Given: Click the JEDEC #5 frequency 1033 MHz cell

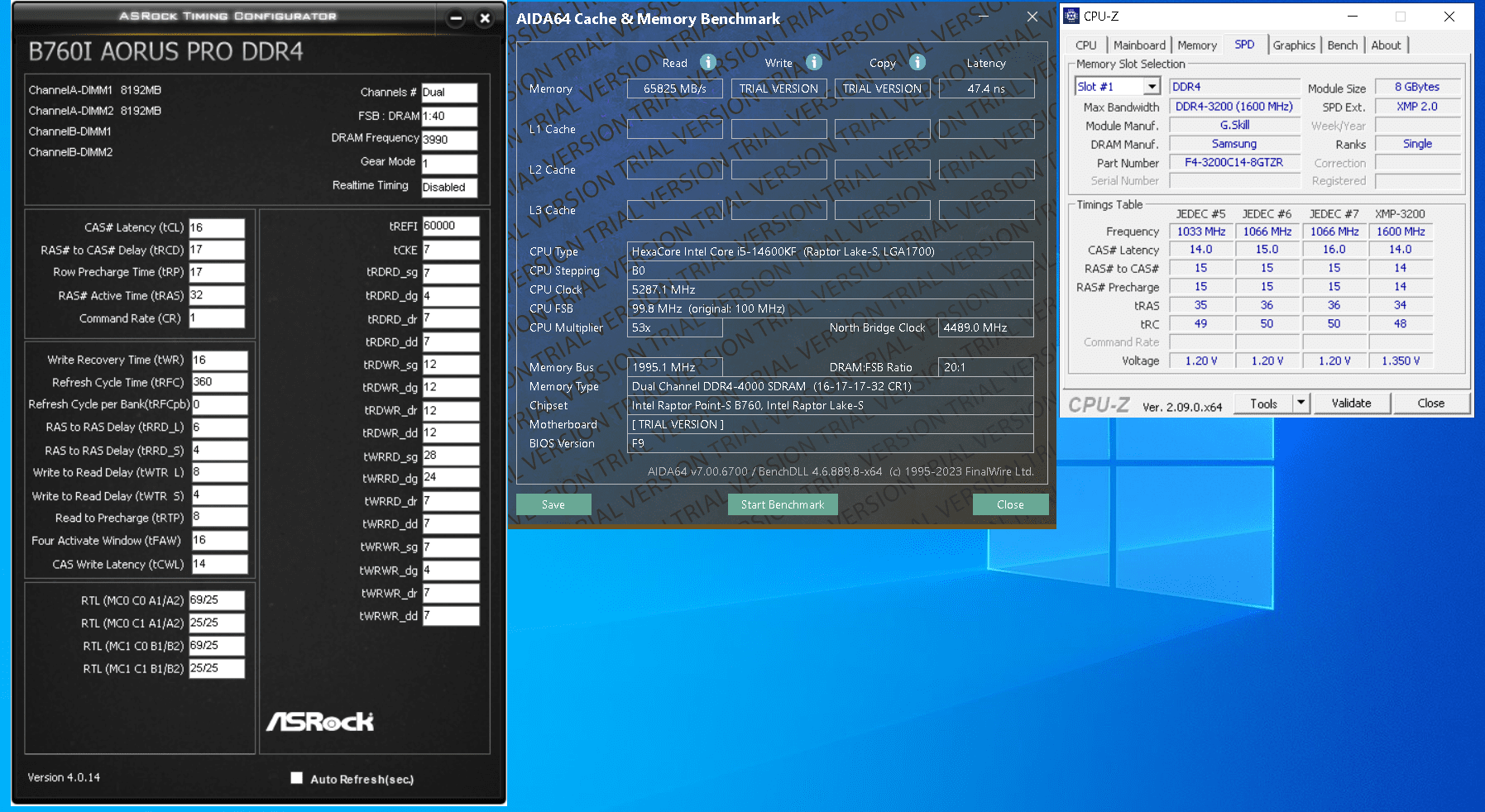Looking at the screenshot, I should pyautogui.click(x=1200, y=232).
